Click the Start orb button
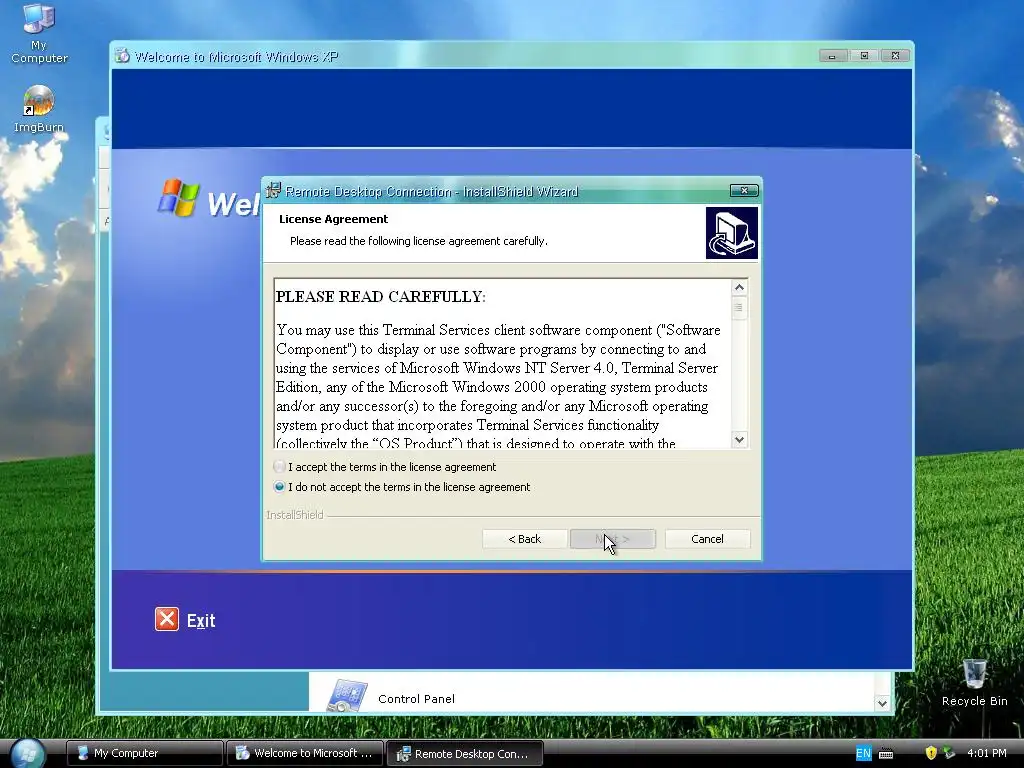 pos(27,753)
